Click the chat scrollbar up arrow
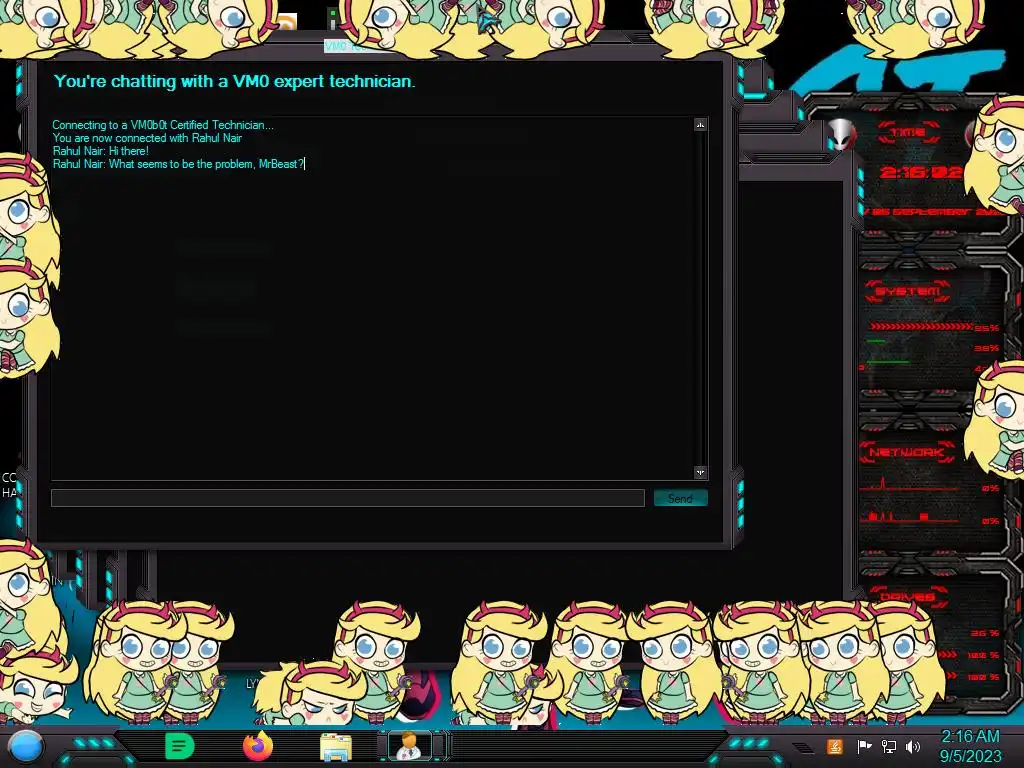The image size is (1024, 768). (700, 125)
